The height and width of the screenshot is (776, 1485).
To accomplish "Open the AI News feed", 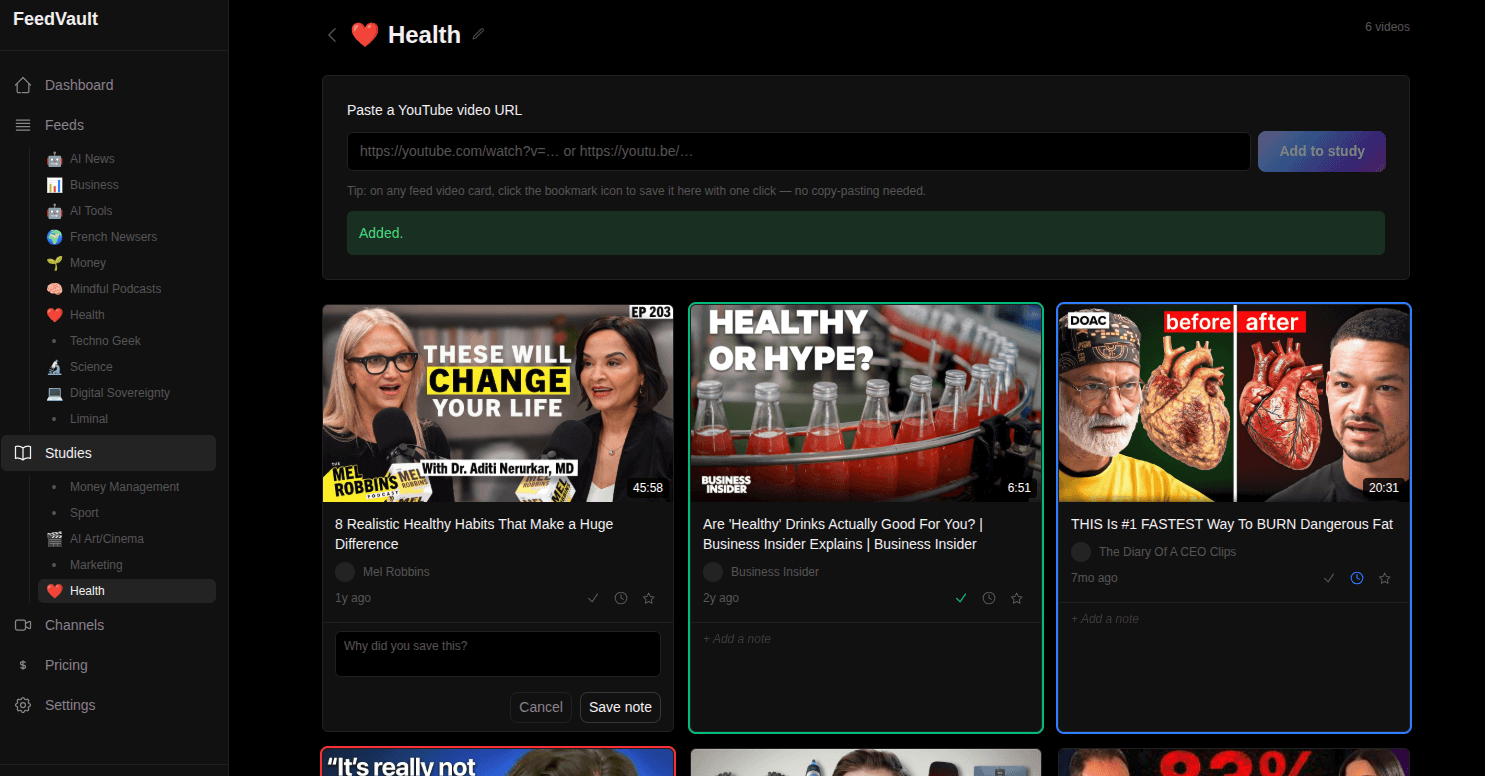I will 127,159.
